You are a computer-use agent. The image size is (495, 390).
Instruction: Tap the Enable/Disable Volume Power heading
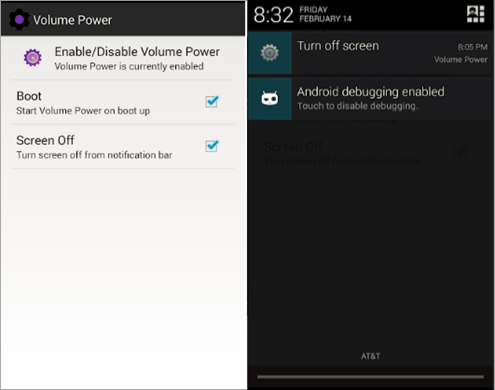click(x=137, y=52)
